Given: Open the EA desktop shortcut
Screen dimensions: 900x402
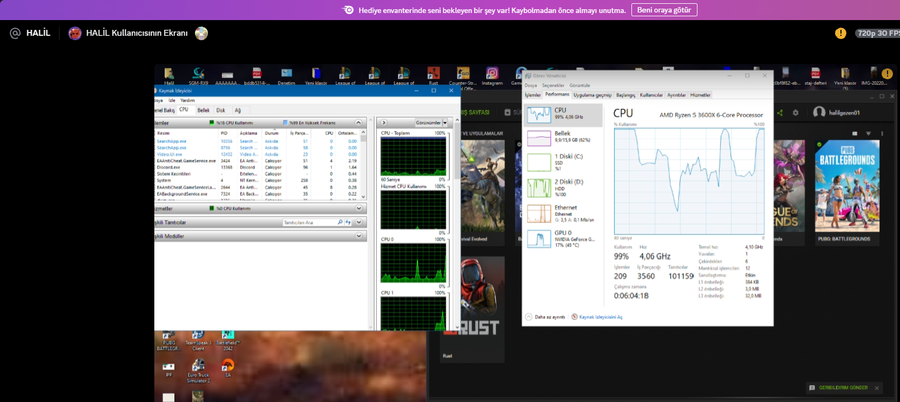Looking at the screenshot, I should point(228,365).
